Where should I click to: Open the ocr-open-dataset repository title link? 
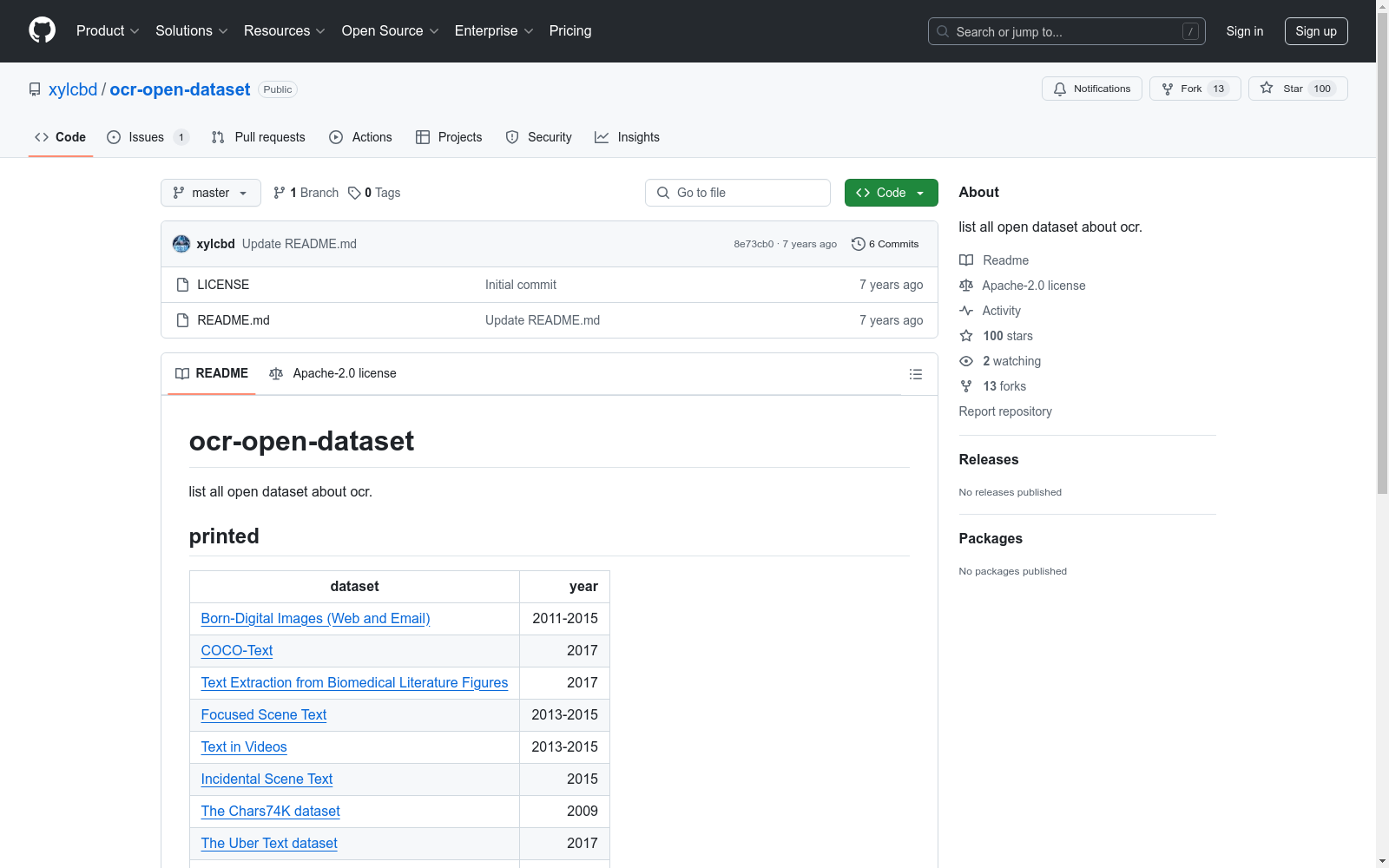click(x=180, y=89)
